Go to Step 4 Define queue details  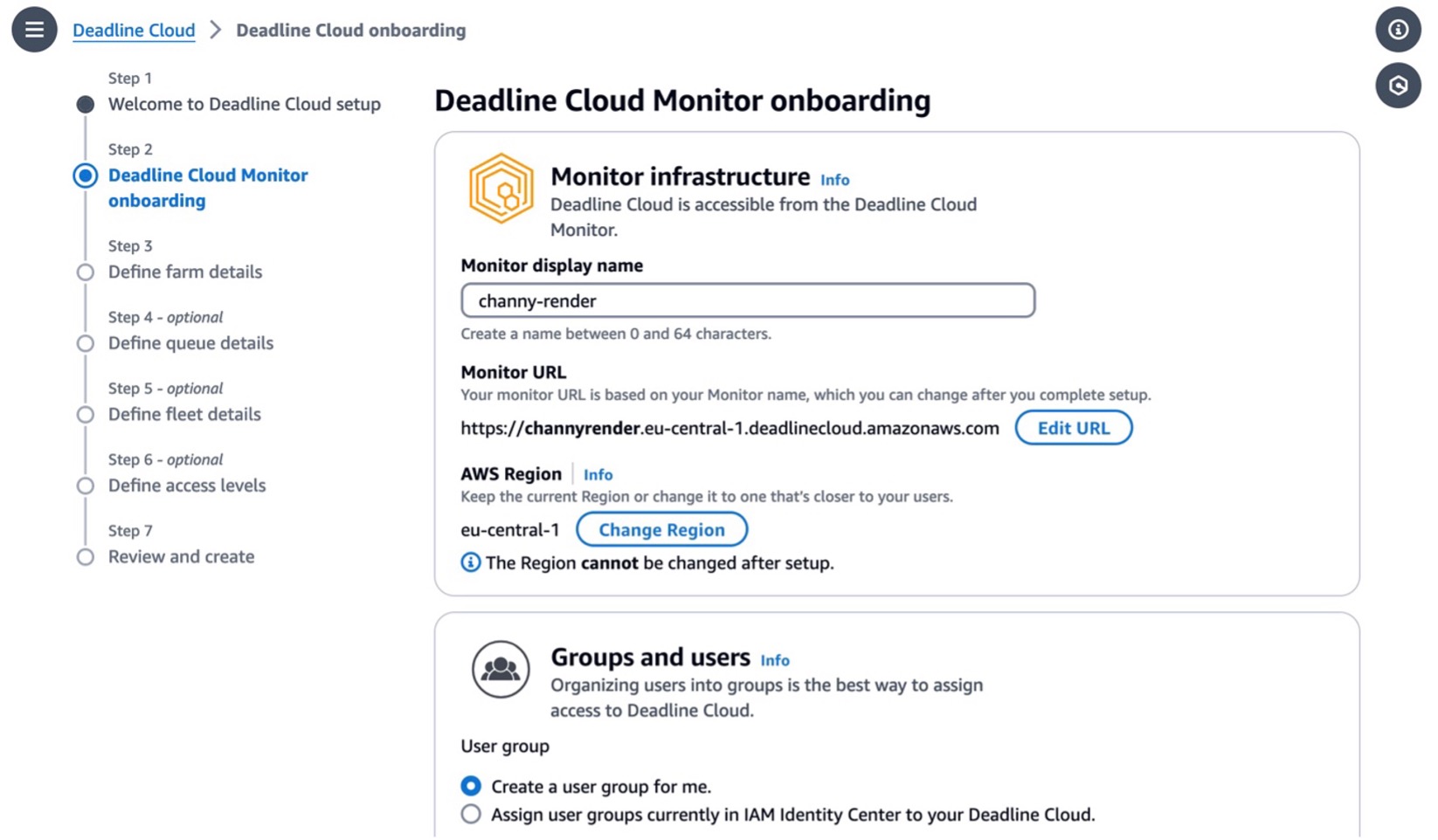pyautogui.click(x=190, y=343)
